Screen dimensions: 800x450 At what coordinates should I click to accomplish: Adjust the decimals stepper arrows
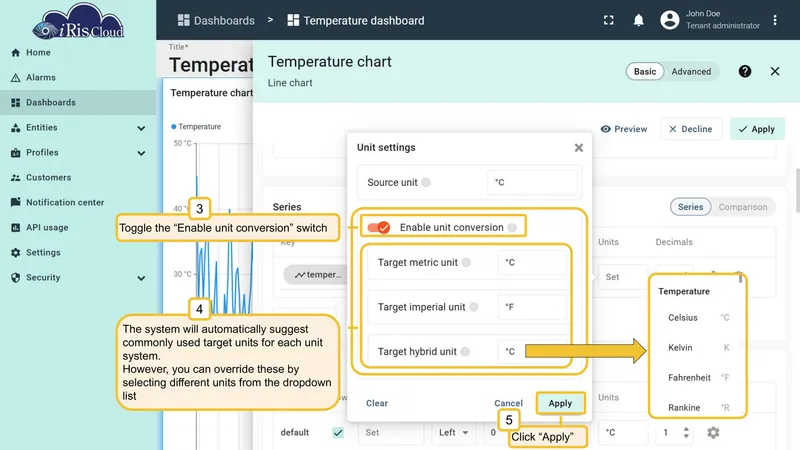tap(686, 433)
